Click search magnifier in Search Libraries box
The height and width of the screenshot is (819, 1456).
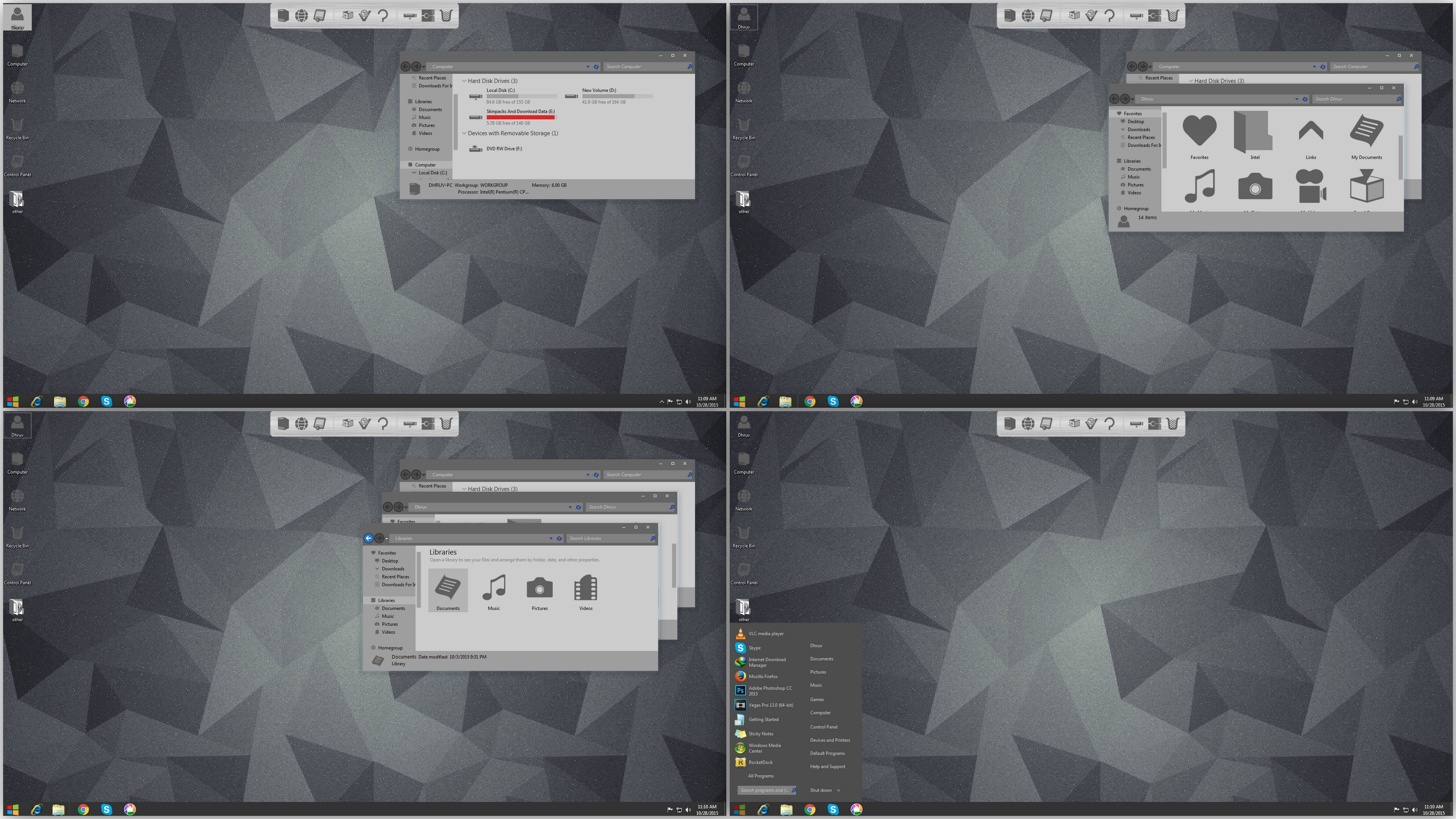653,539
